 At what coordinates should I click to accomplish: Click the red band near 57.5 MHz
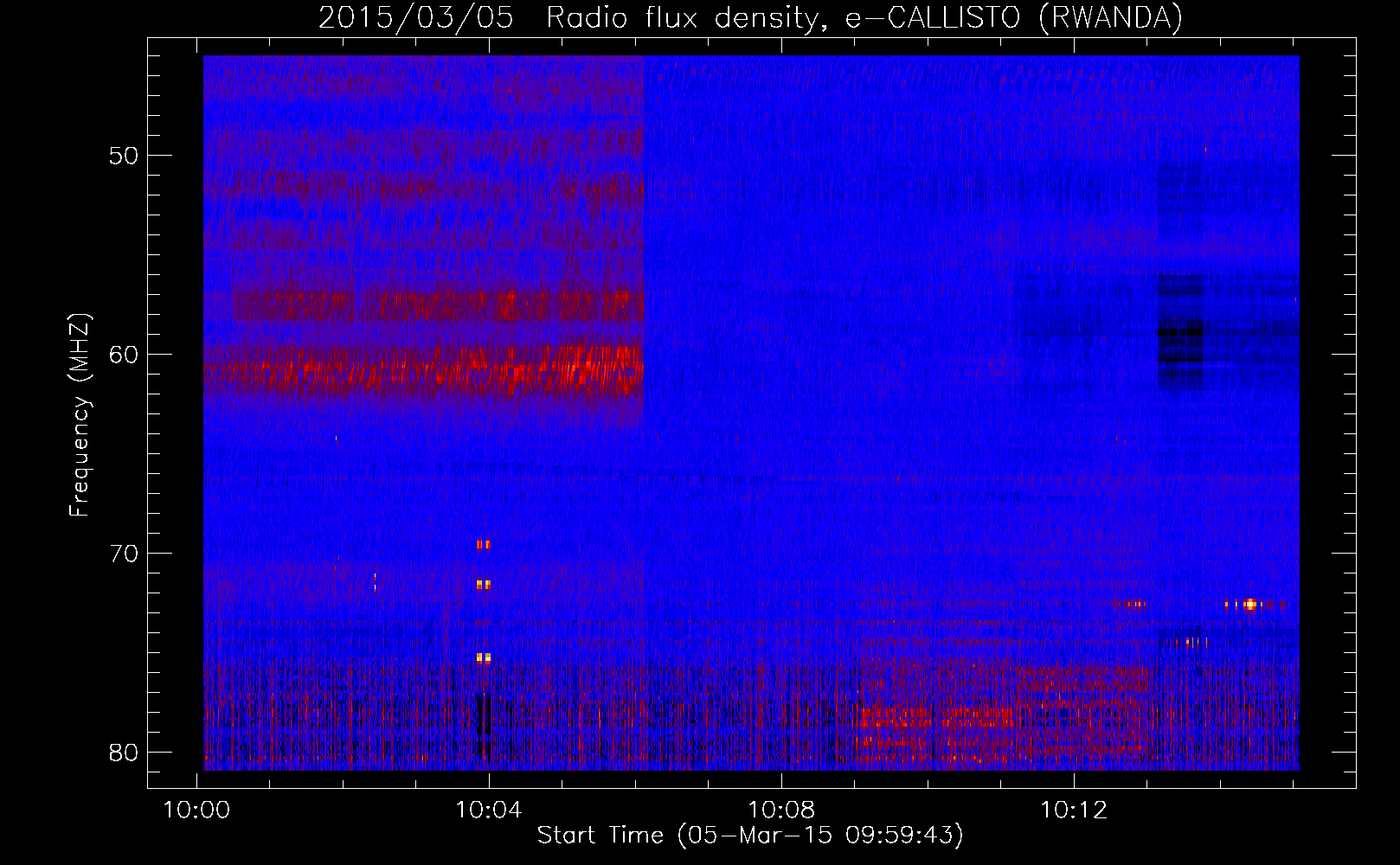tap(437, 304)
